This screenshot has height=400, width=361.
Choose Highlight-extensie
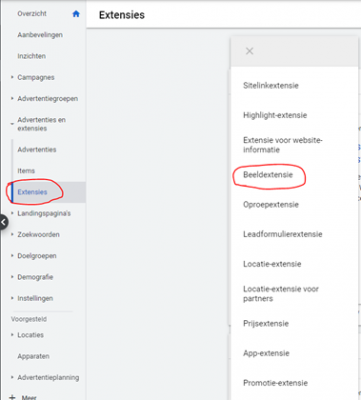(275, 115)
